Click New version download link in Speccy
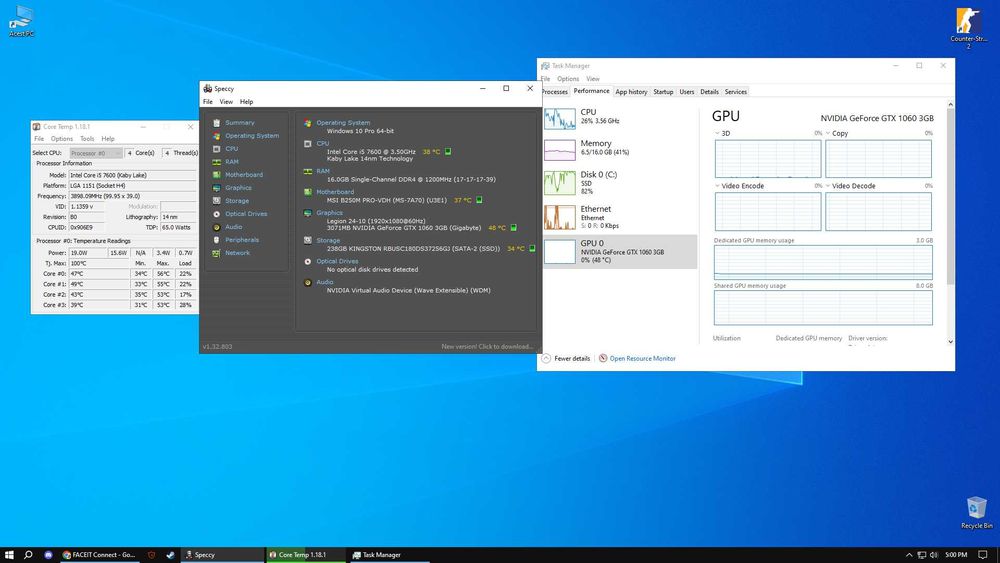This screenshot has width=1000, height=563. pos(487,346)
